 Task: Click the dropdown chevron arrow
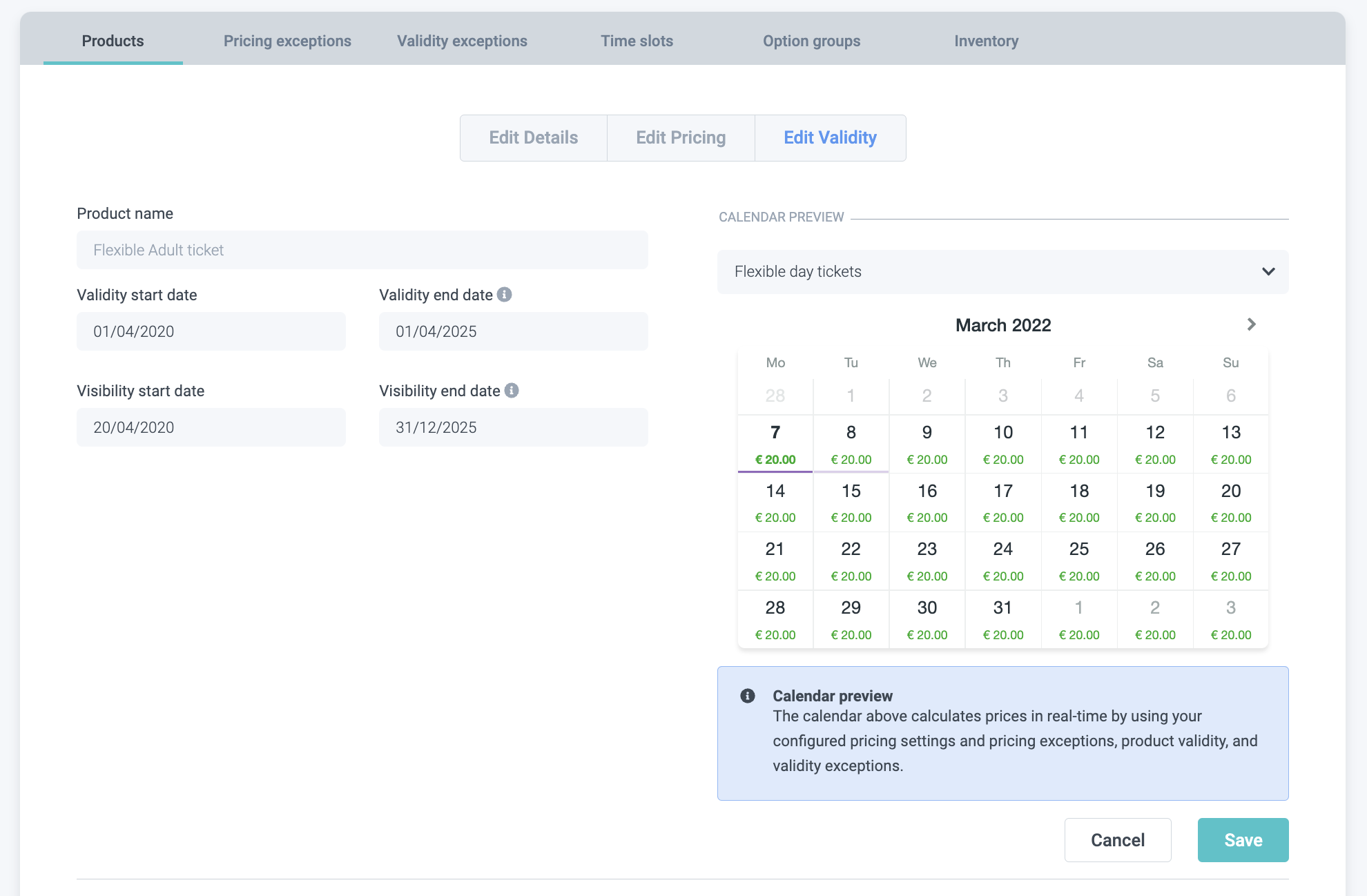[1268, 272]
